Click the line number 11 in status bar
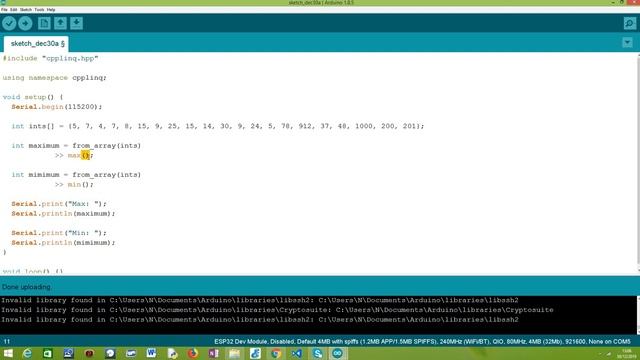The image size is (640, 360). pos(7,341)
